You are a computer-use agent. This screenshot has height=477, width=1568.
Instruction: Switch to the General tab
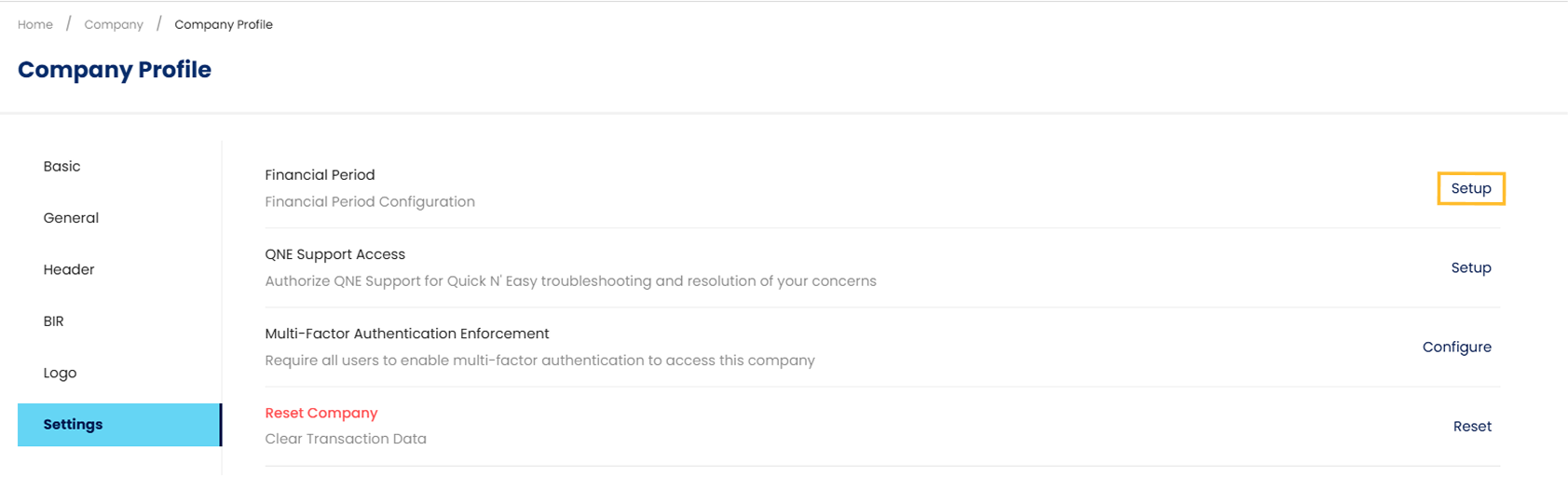point(71,218)
